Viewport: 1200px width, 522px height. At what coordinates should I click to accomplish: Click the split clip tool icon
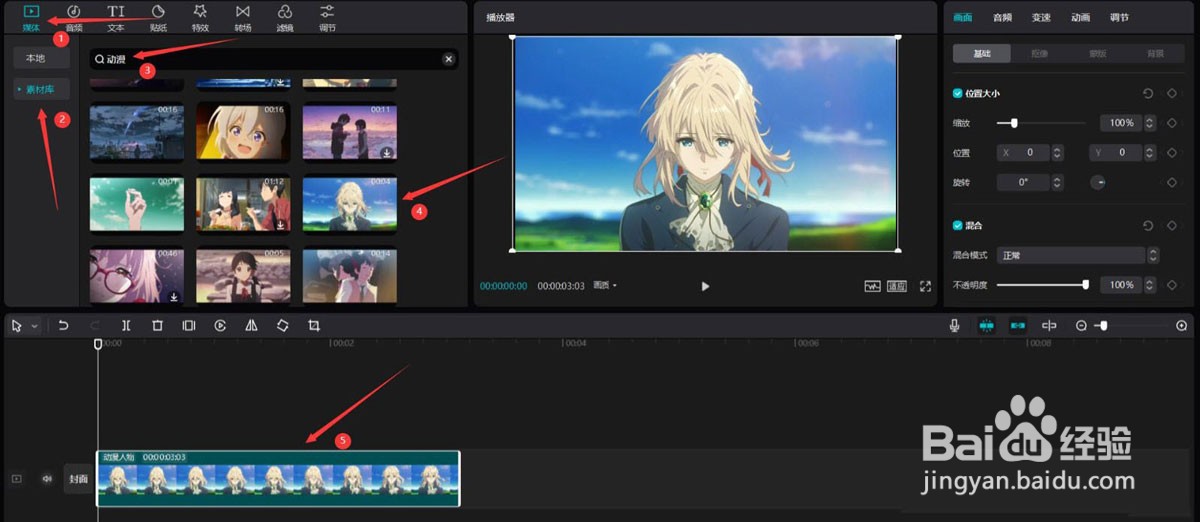[x=126, y=326]
